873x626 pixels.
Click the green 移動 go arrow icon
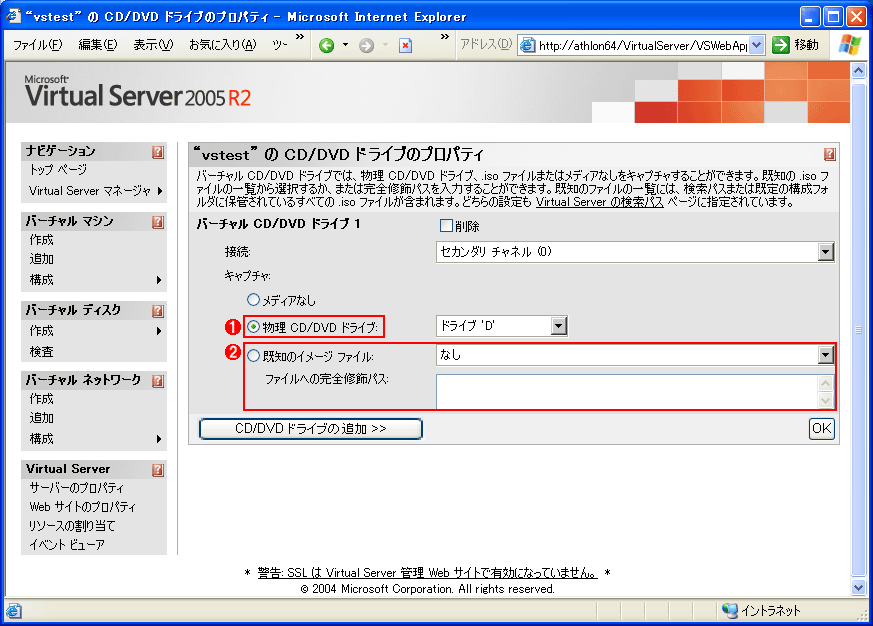(x=781, y=45)
